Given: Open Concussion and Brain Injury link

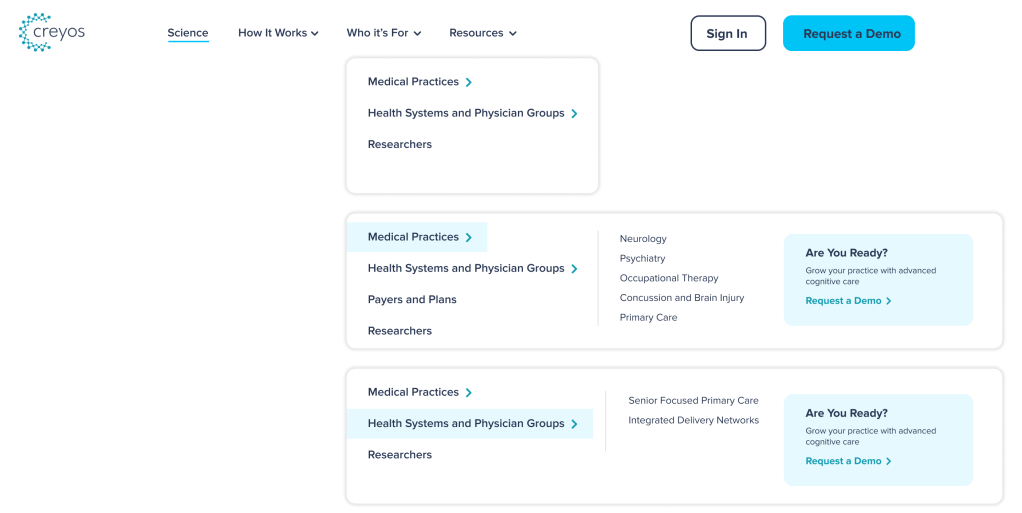Looking at the screenshot, I should pos(682,298).
